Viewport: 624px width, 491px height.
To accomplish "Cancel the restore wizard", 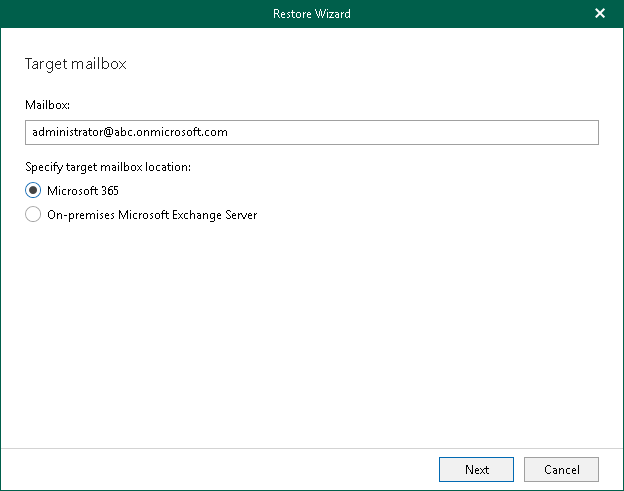I will pyautogui.click(x=561, y=469).
